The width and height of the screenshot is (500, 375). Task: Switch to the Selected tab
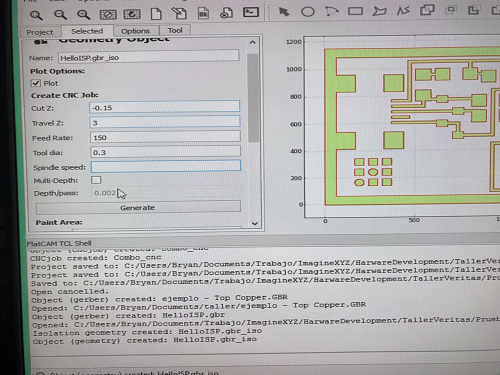tap(87, 31)
